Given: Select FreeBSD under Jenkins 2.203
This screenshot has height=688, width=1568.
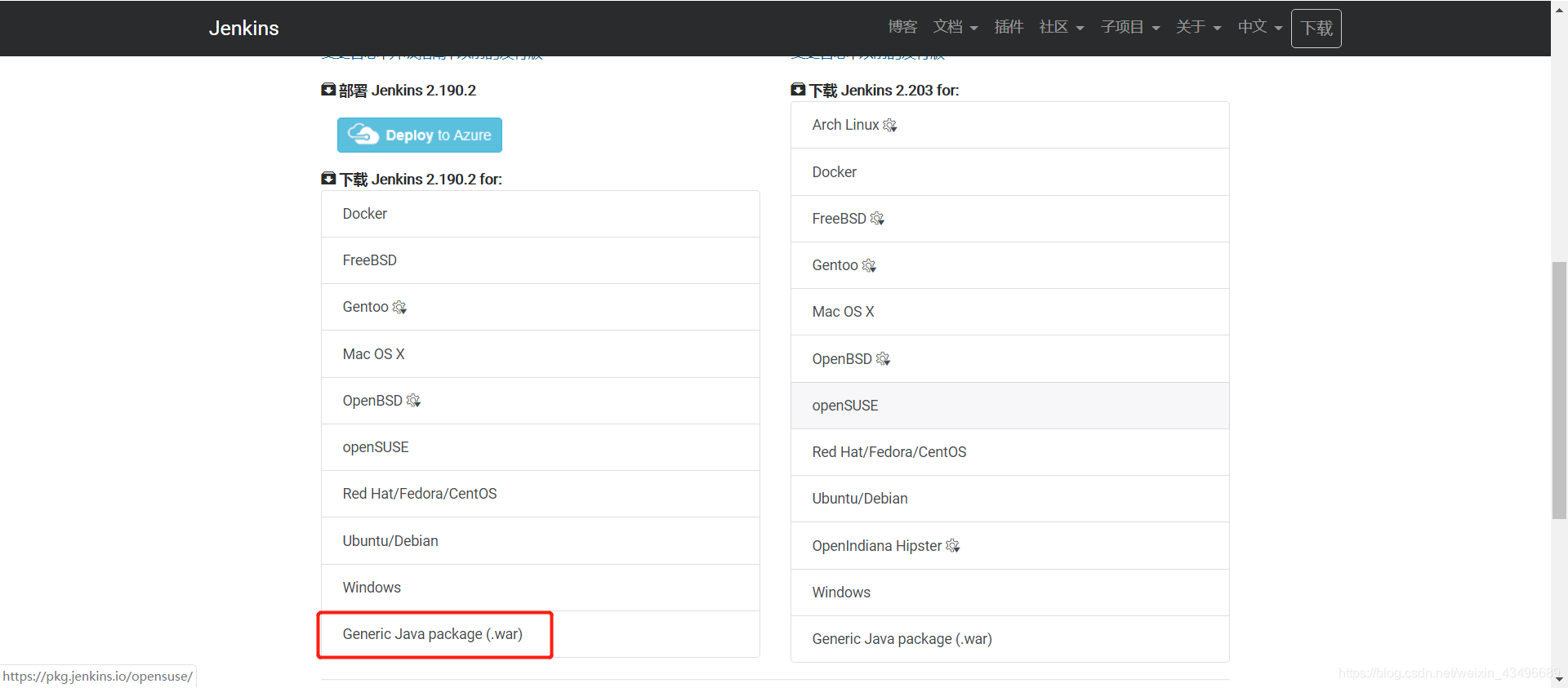Looking at the screenshot, I should pyautogui.click(x=1010, y=219).
